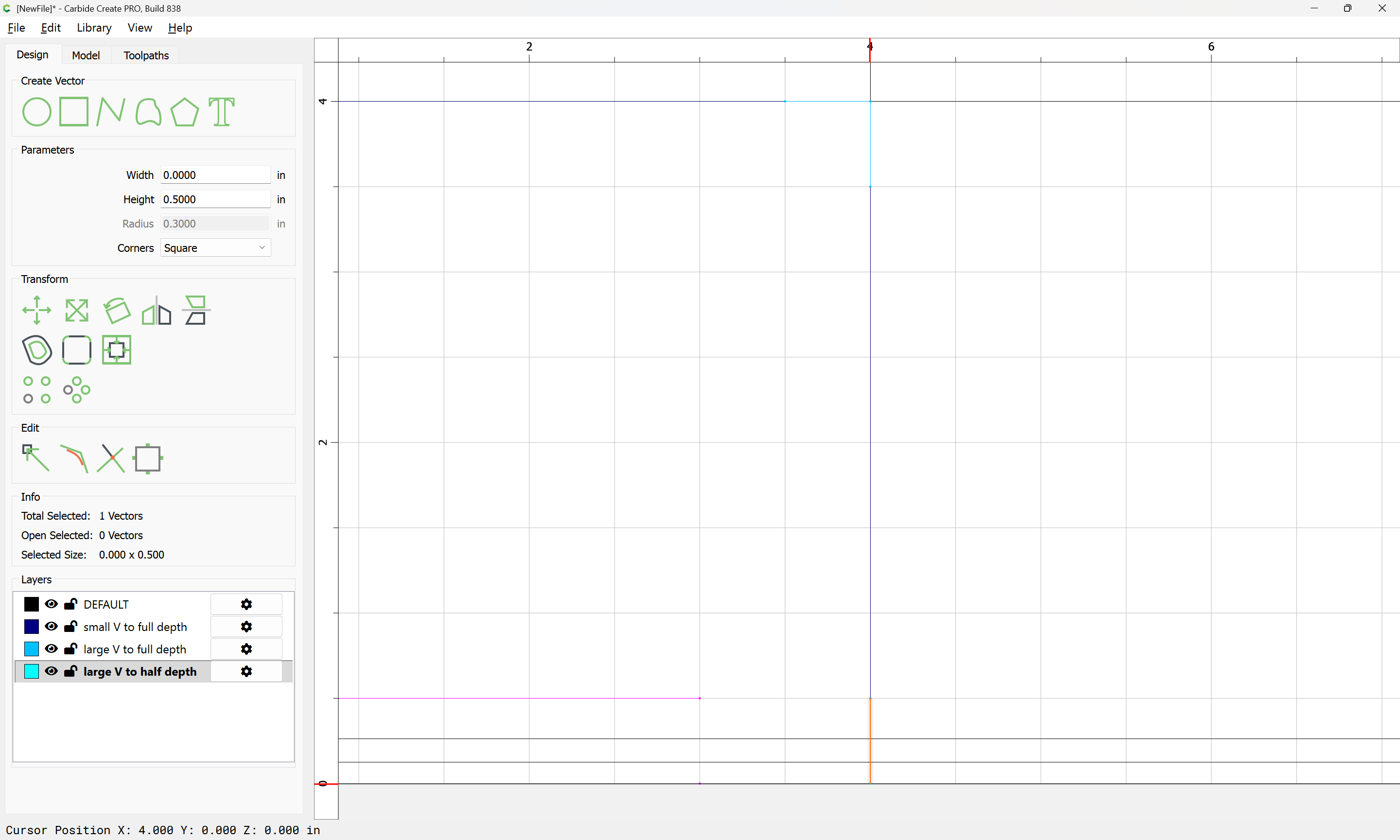The width and height of the screenshot is (1400, 840).
Task: Toggle lock on large V to half depth layer
Action: [71, 671]
